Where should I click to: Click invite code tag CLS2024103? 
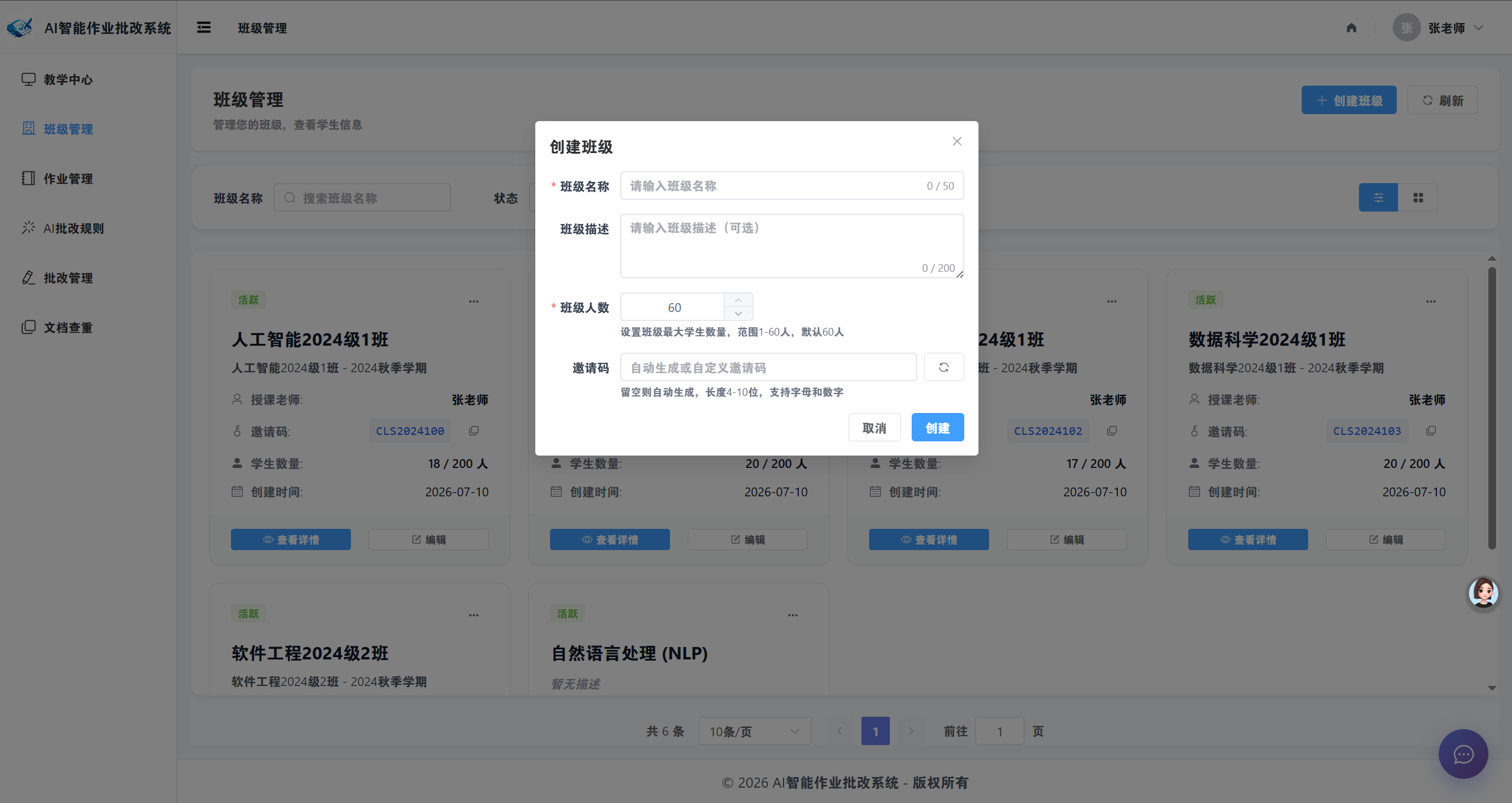tap(1367, 431)
